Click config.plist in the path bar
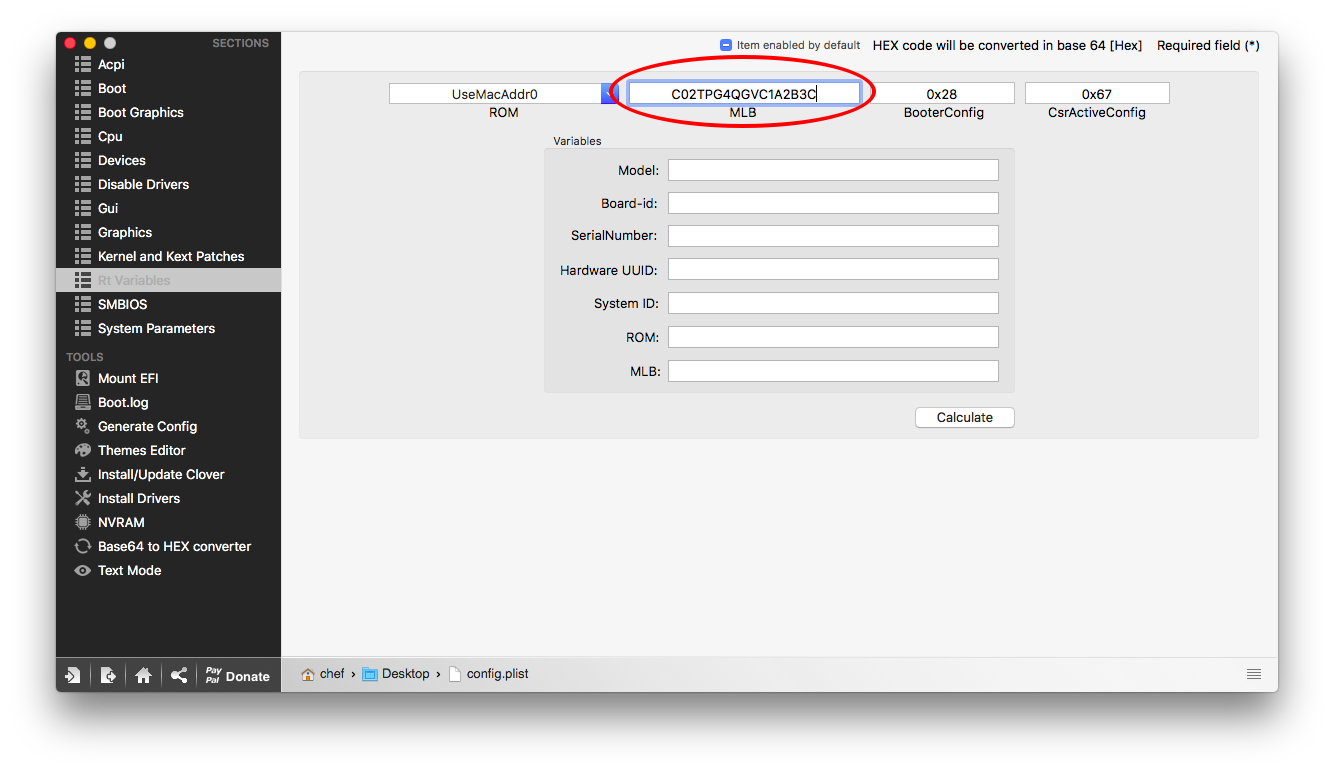Viewport: 1334px width, 772px height. coord(488,674)
